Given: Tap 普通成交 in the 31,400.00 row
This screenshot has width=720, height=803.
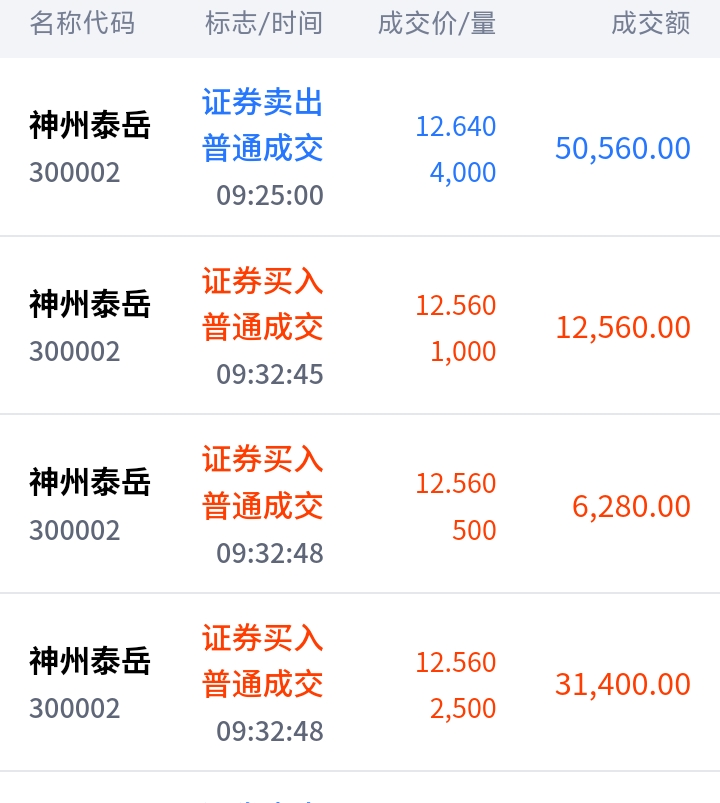Looking at the screenshot, I should tap(263, 685).
